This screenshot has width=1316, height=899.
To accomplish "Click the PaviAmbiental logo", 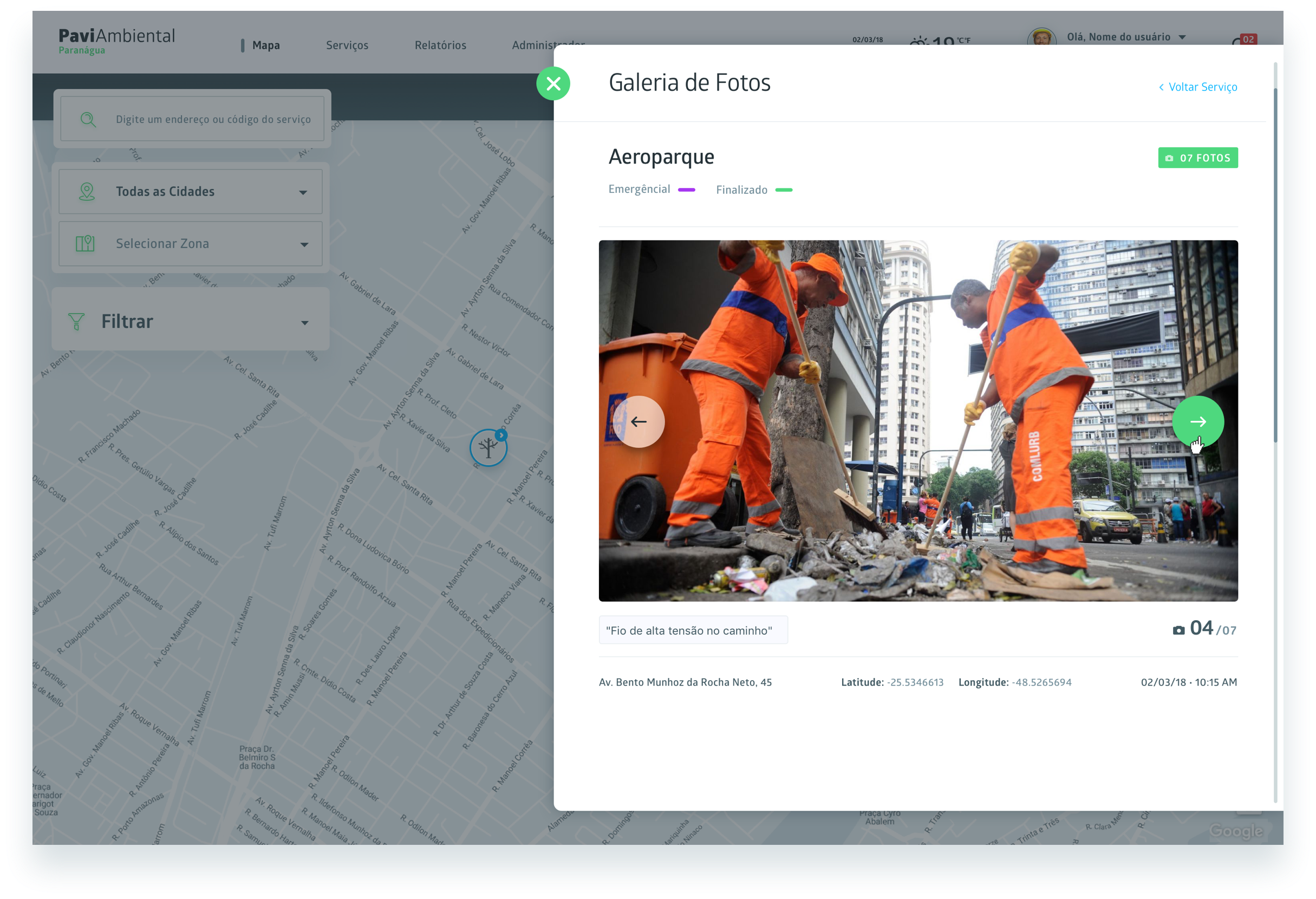I will pos(116,36).
